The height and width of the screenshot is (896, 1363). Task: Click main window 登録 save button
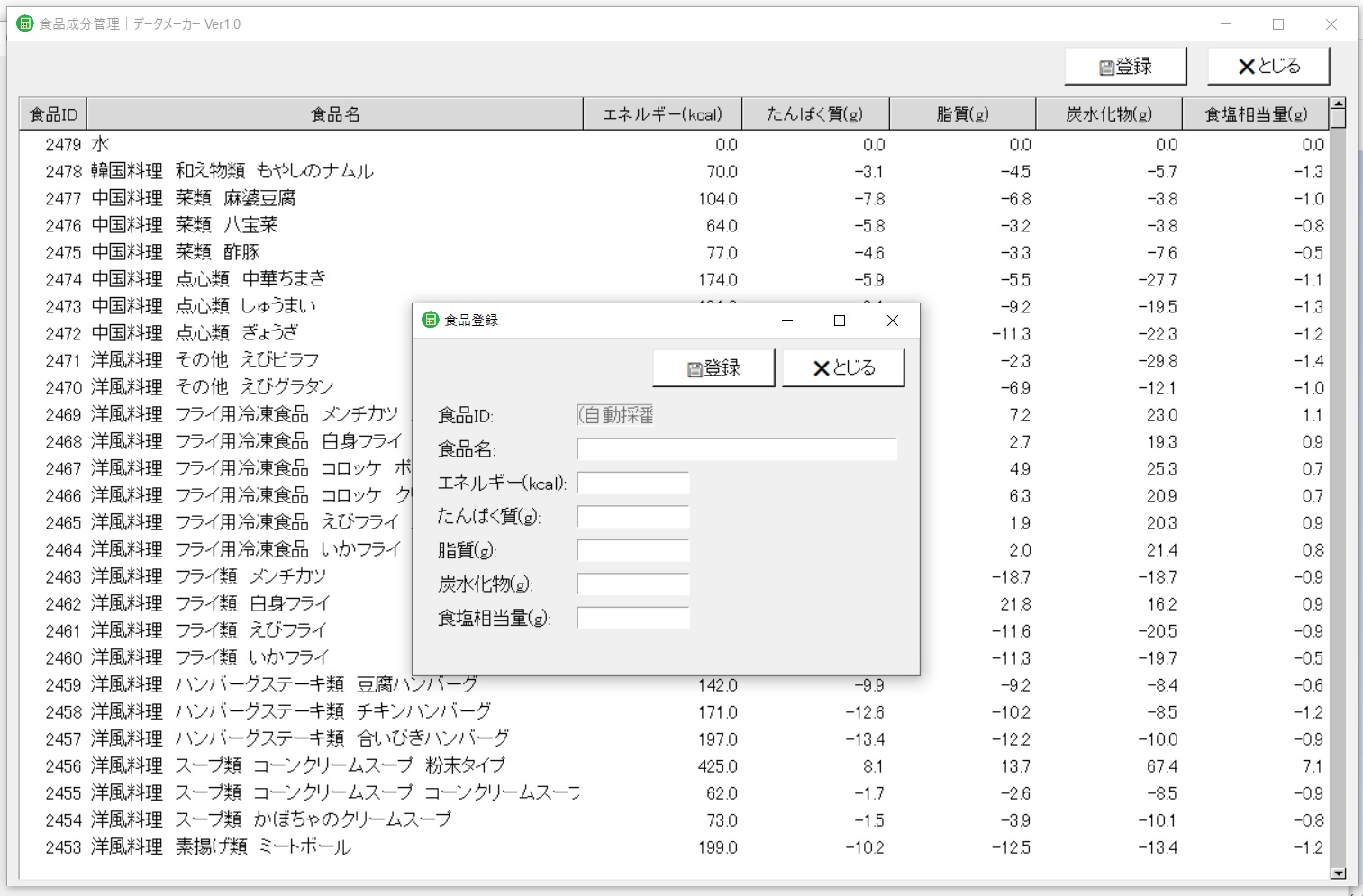tap(1125, 66)
